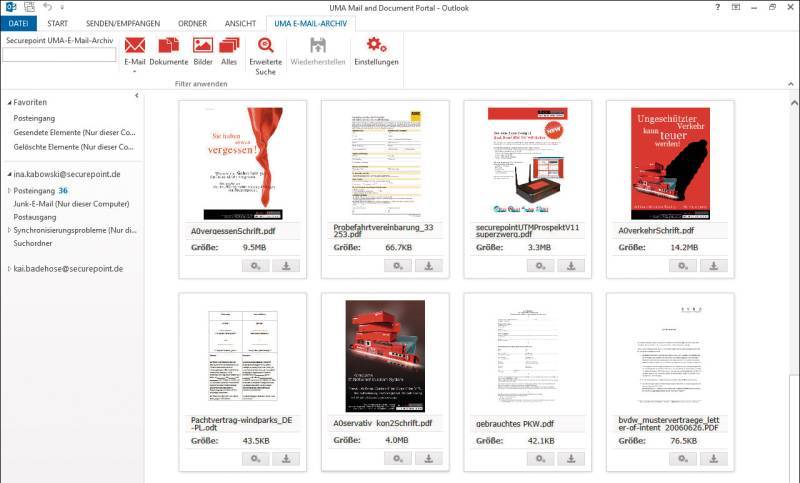Expand the Posteingang 36 folder
800x483 pixels.
[x=9, y=191]
